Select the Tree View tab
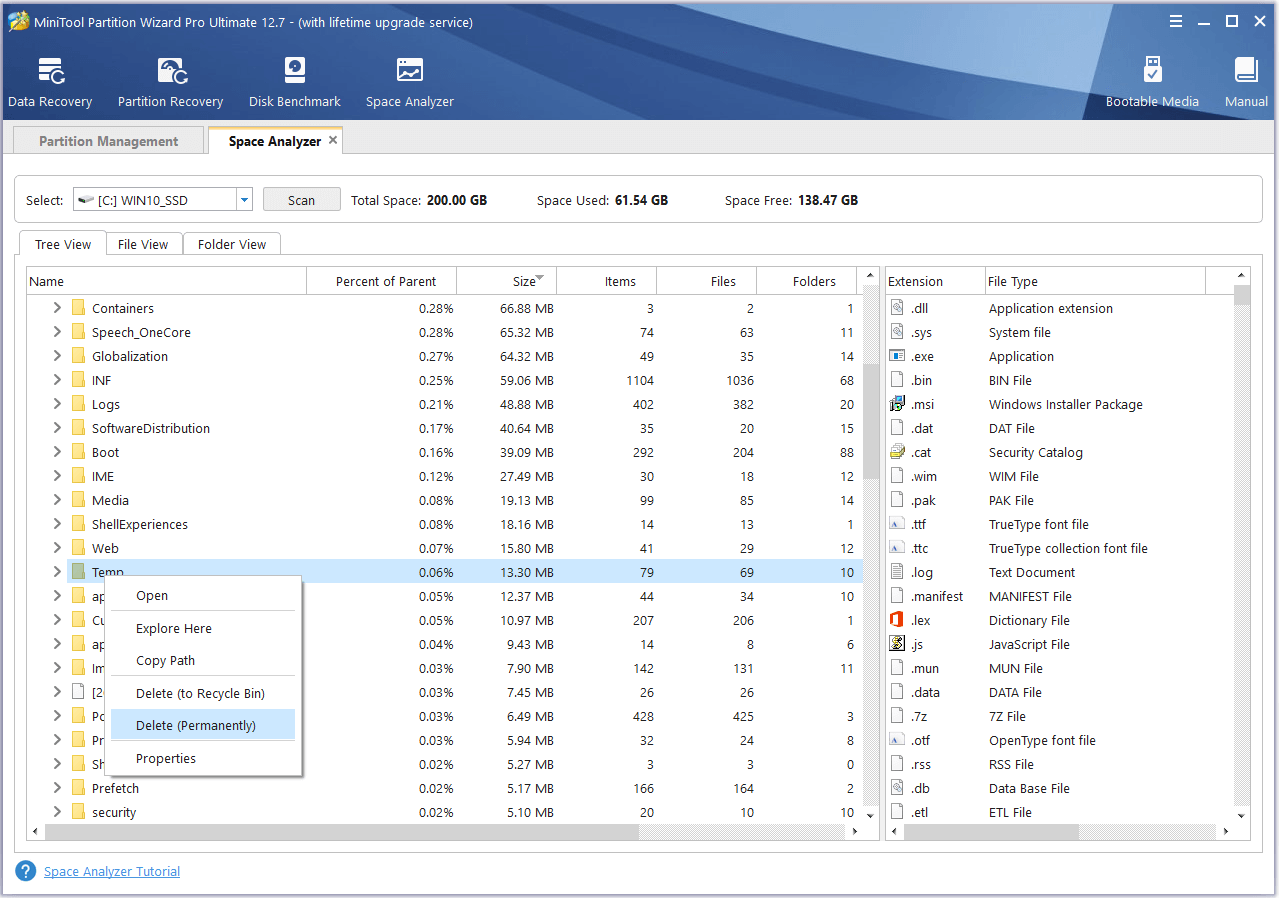 pos(63,244)
